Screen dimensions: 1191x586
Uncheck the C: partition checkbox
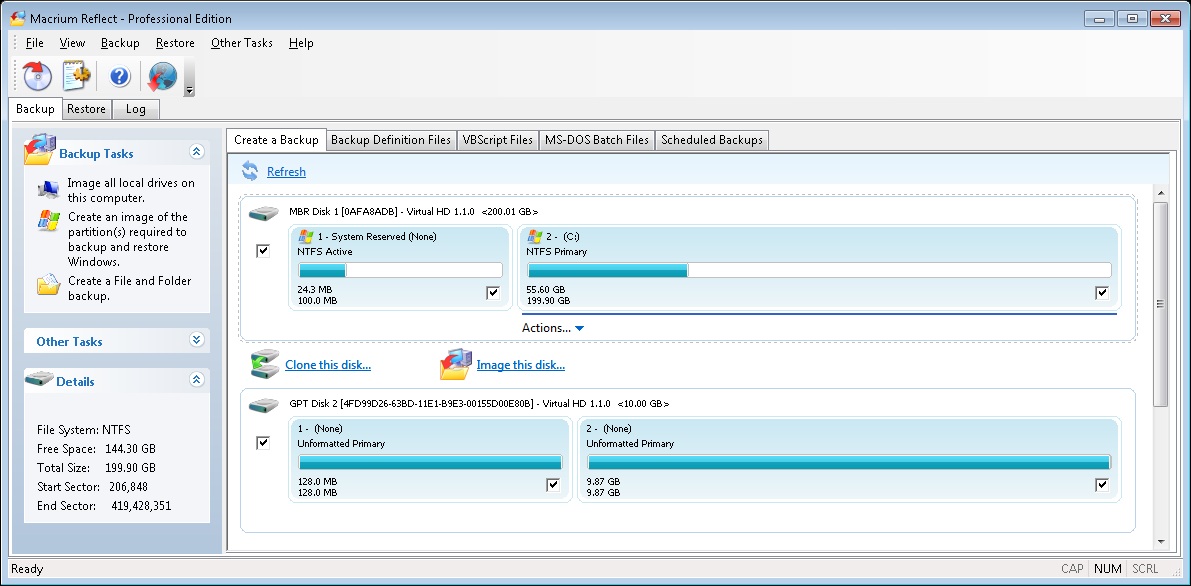click(x=1102, y=293)
